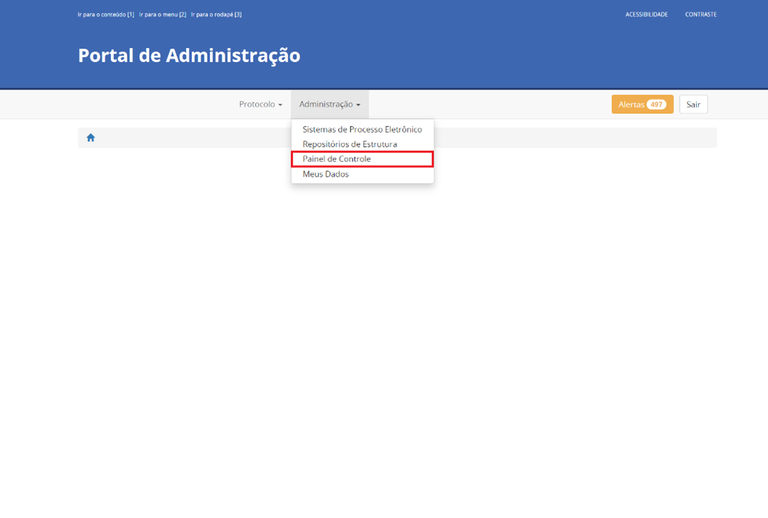Click the Sair logout button

tap(693, 105)
